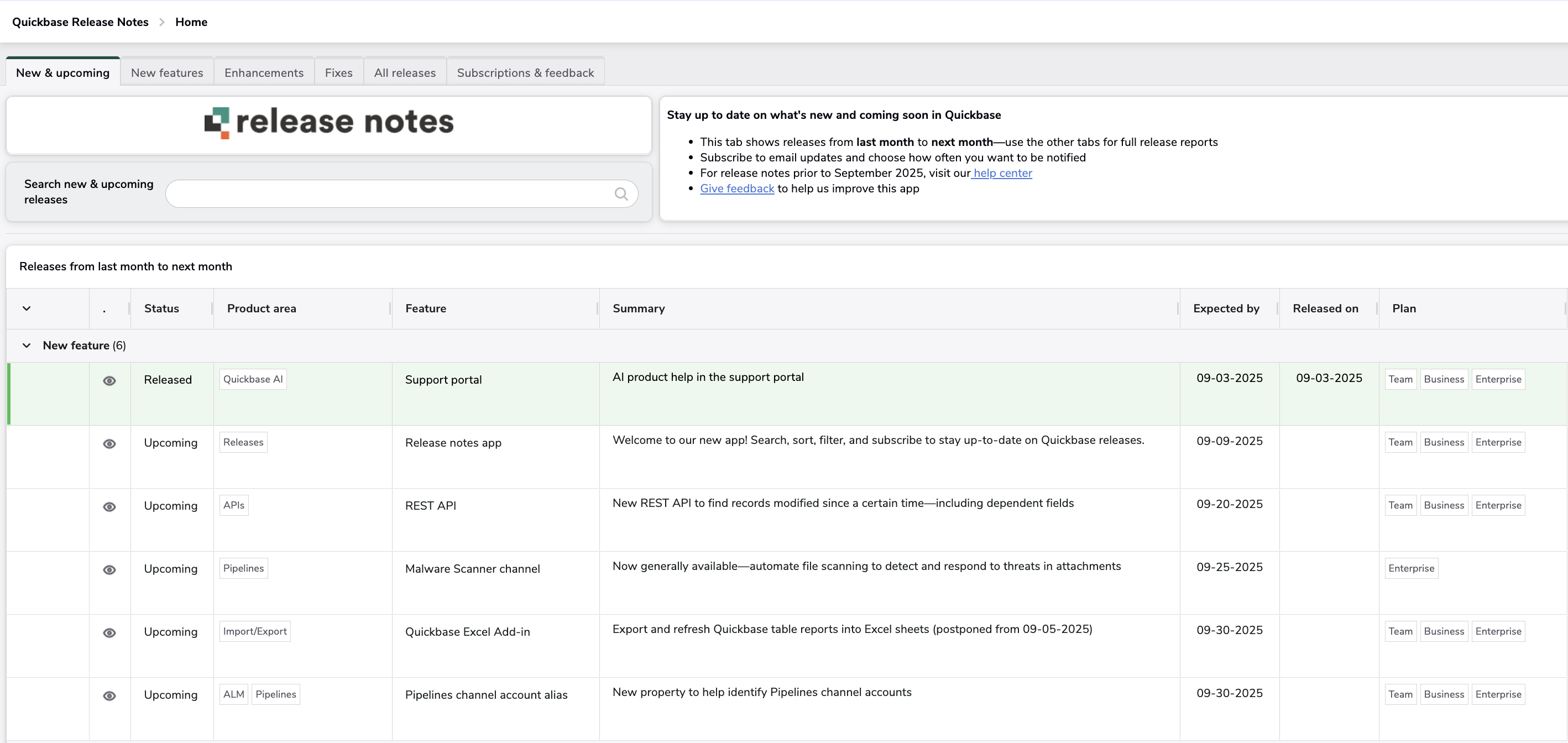Click Quickbase Release Notes breadcrumb
The image size is (1568, 743).
(80, 22)
